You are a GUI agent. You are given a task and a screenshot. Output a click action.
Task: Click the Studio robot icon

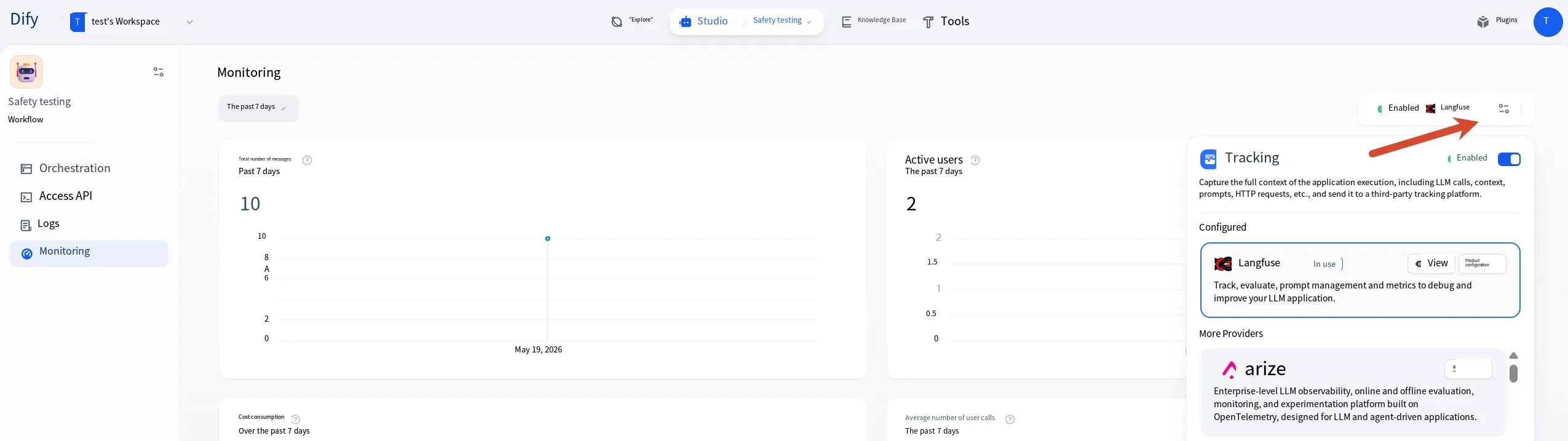685,22
